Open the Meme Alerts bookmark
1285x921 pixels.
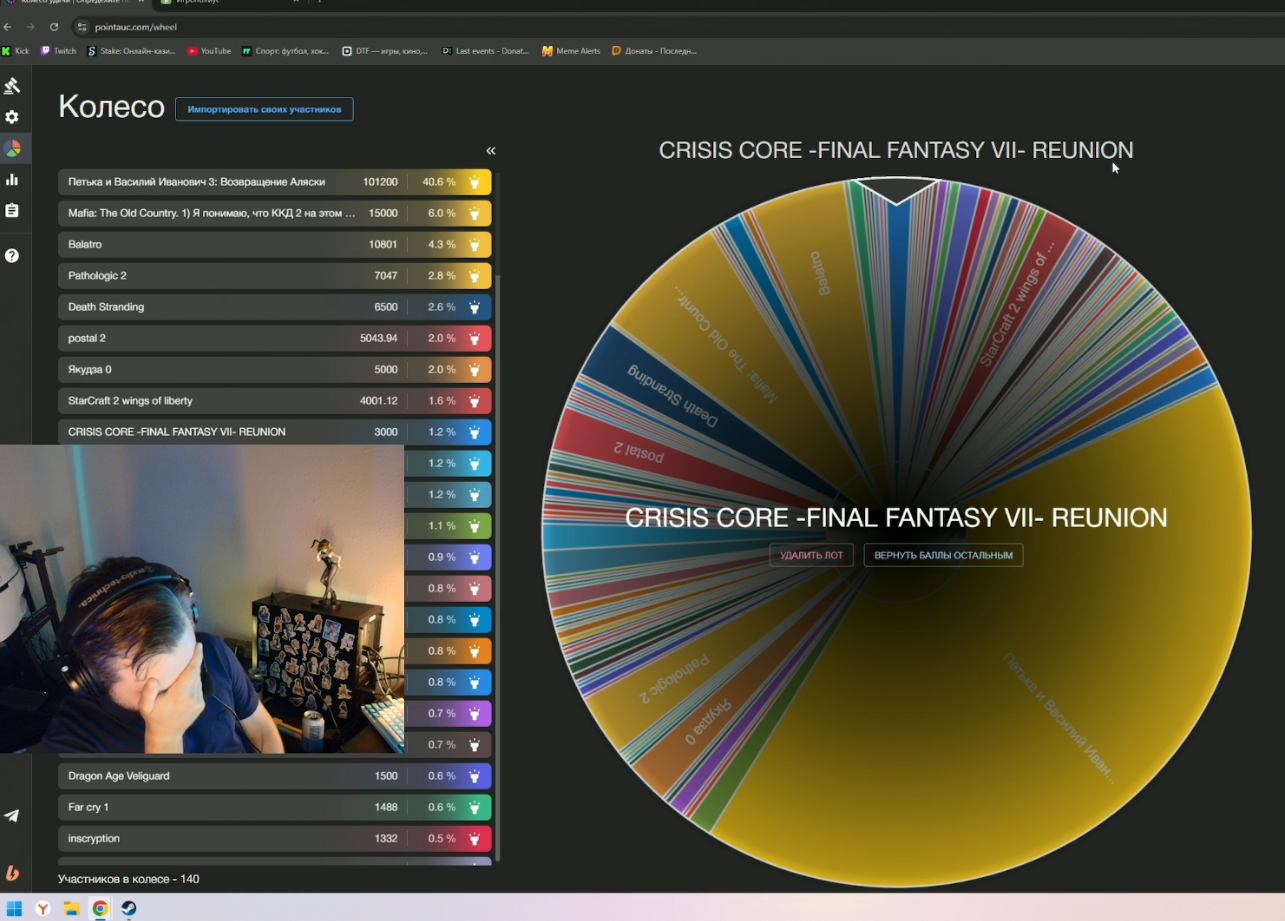click(x=571, y=51)
